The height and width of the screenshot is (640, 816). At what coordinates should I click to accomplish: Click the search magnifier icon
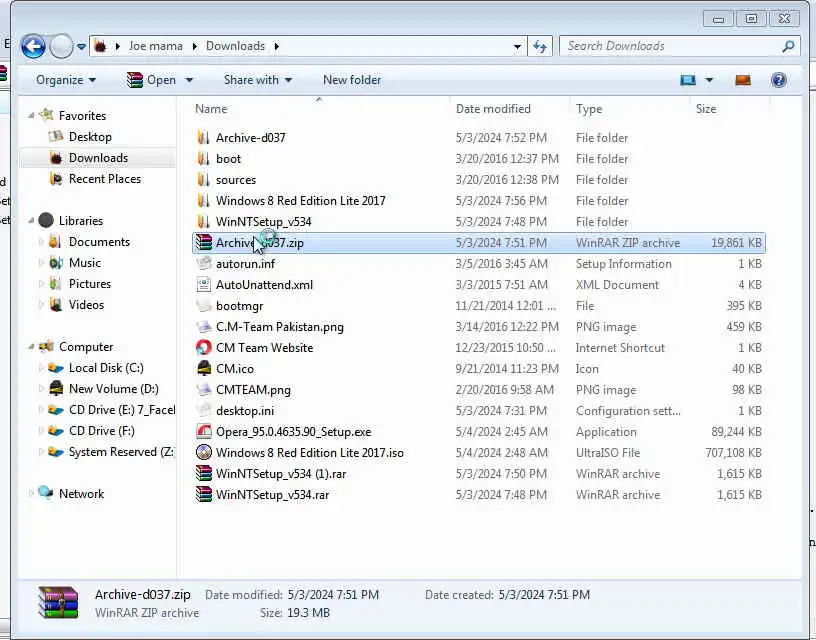pos(788,46)
